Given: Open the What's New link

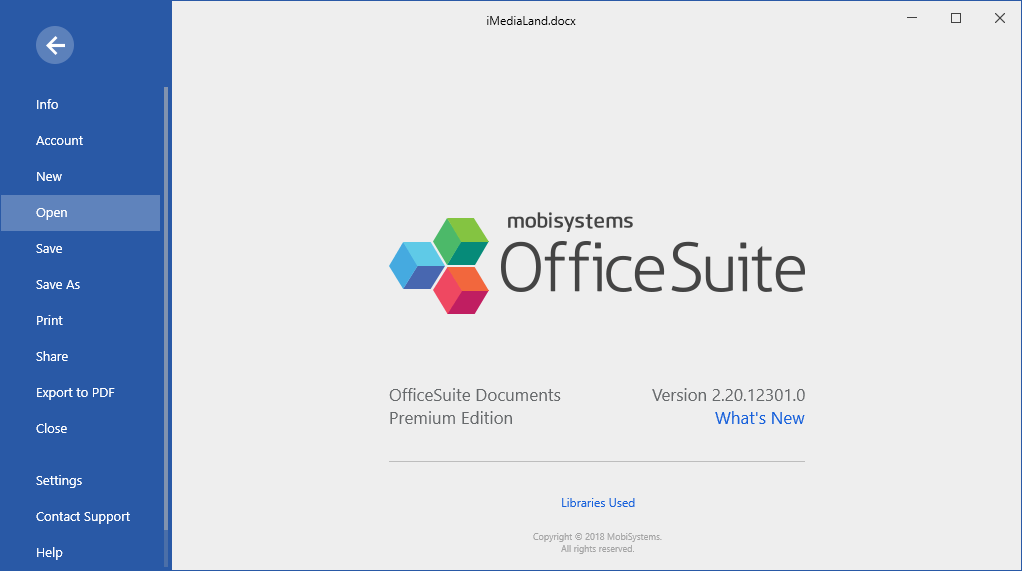Looking at the screenshot, I should pyautogui.click(x=759, y=418).
